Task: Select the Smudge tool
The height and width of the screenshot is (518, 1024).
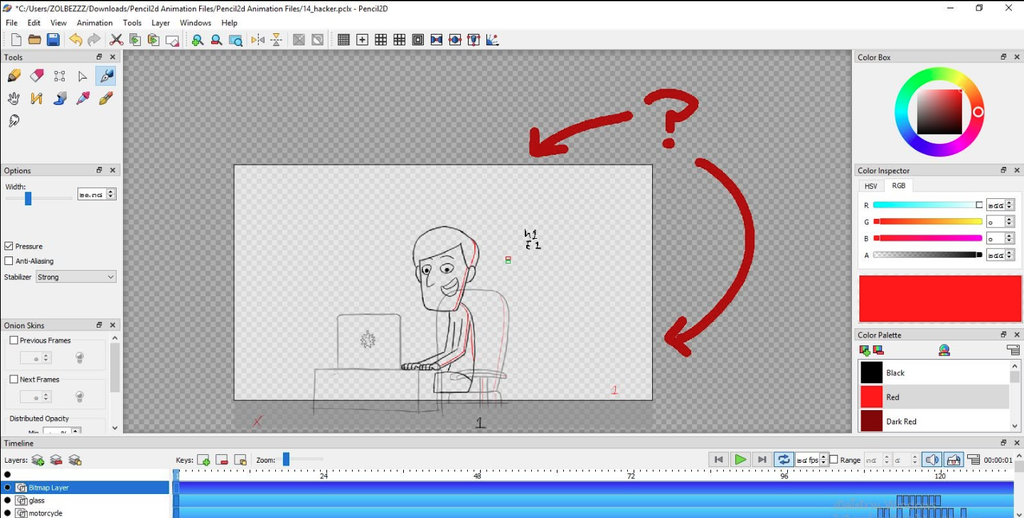Action: (14, 121)
